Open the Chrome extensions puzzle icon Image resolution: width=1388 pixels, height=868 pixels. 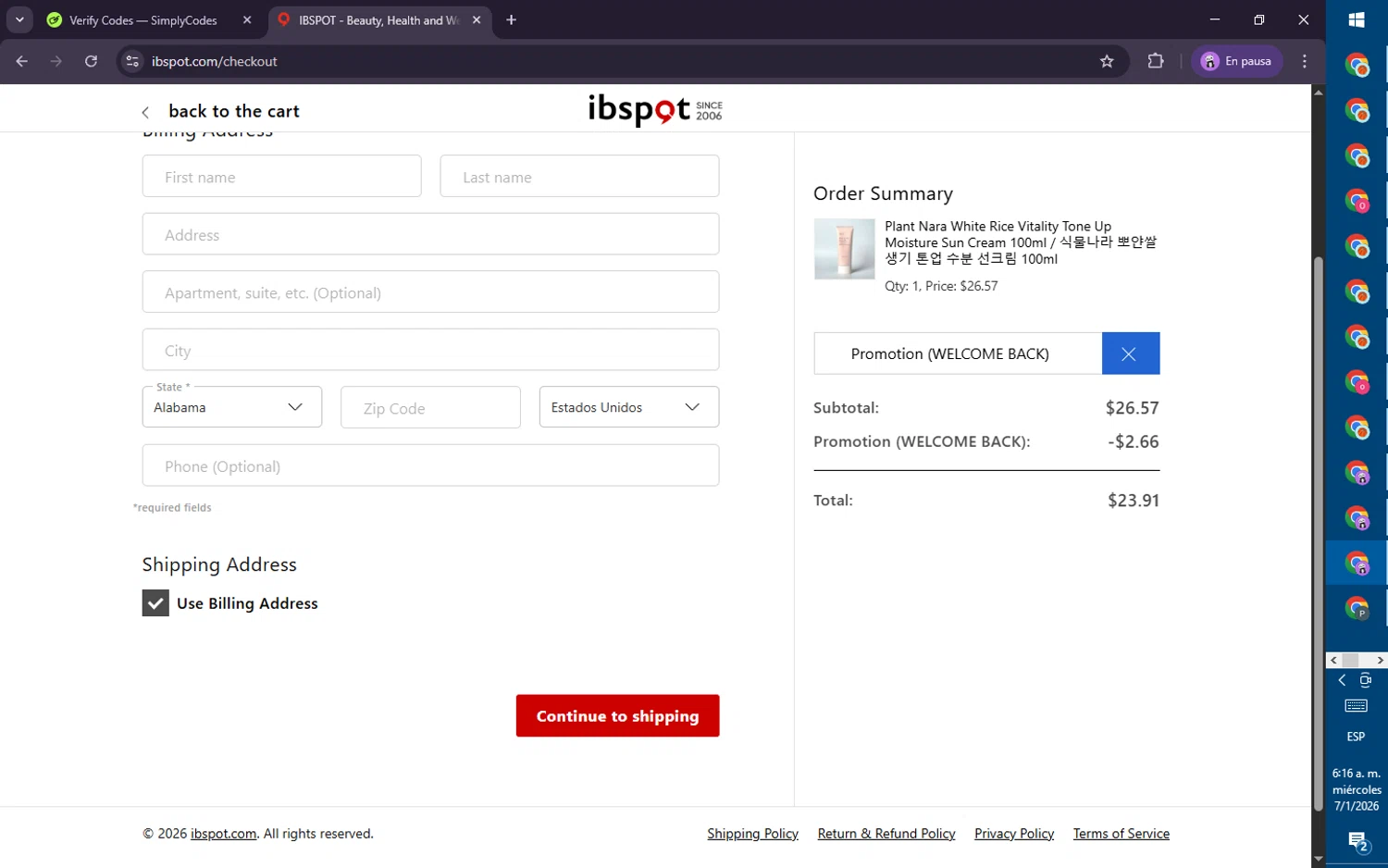[x=1156, y=61]
